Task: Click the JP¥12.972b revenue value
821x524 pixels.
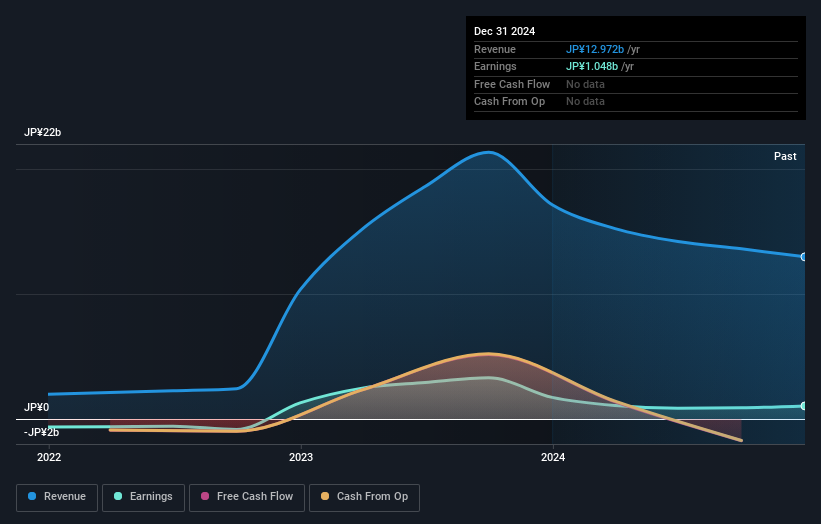Action: click(x=595, y=49)
